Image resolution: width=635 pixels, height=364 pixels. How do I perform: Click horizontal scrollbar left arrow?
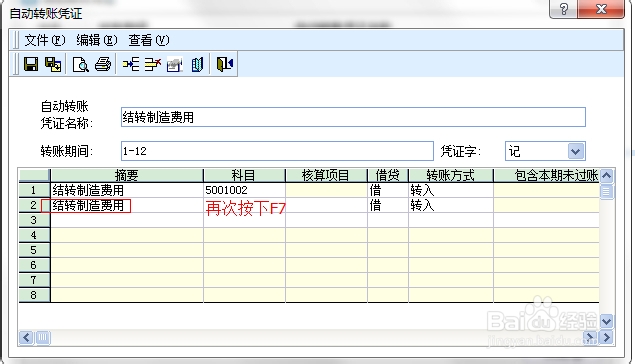tap(26, 337)
